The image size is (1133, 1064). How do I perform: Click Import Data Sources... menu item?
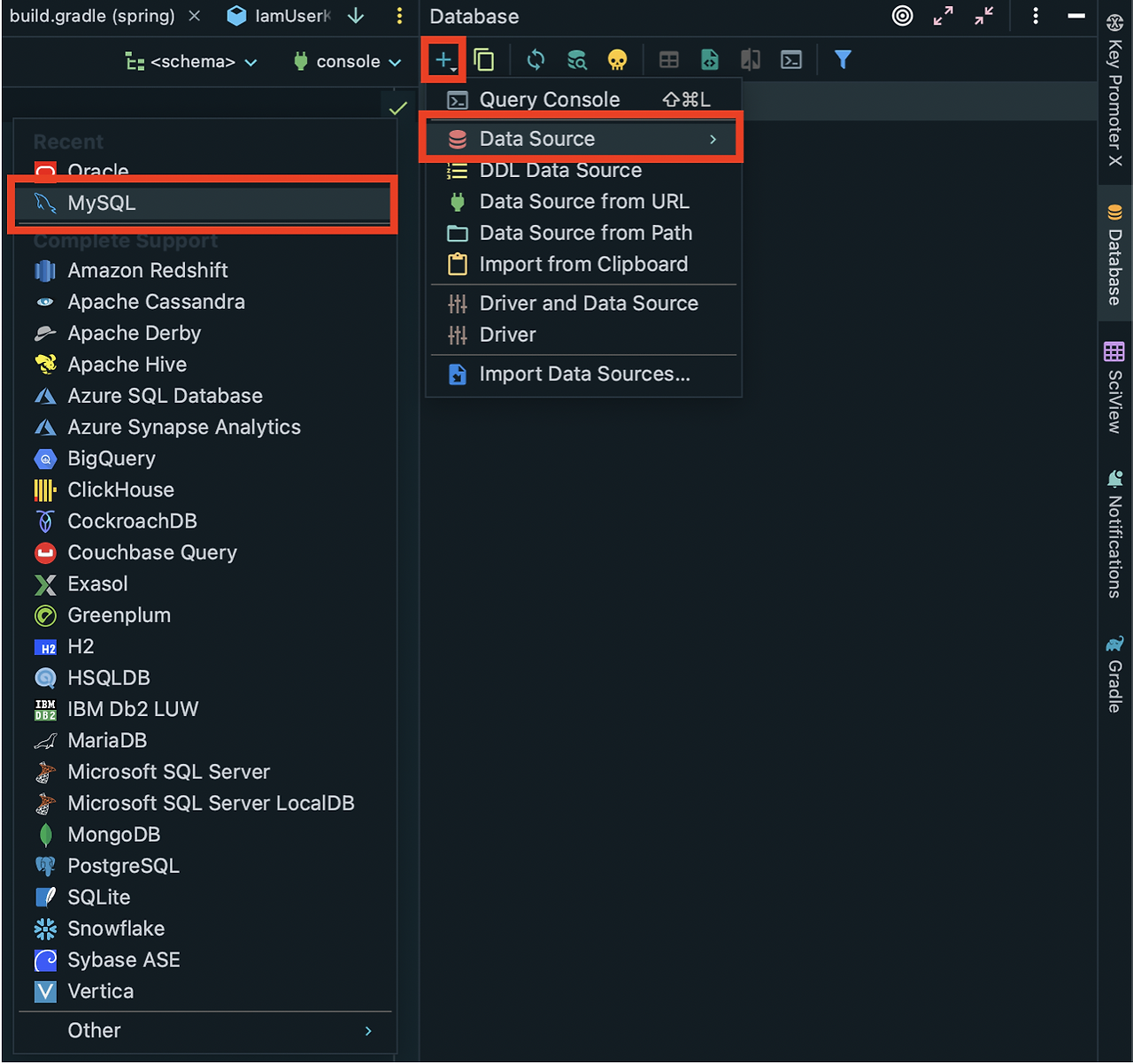(583, 374)
